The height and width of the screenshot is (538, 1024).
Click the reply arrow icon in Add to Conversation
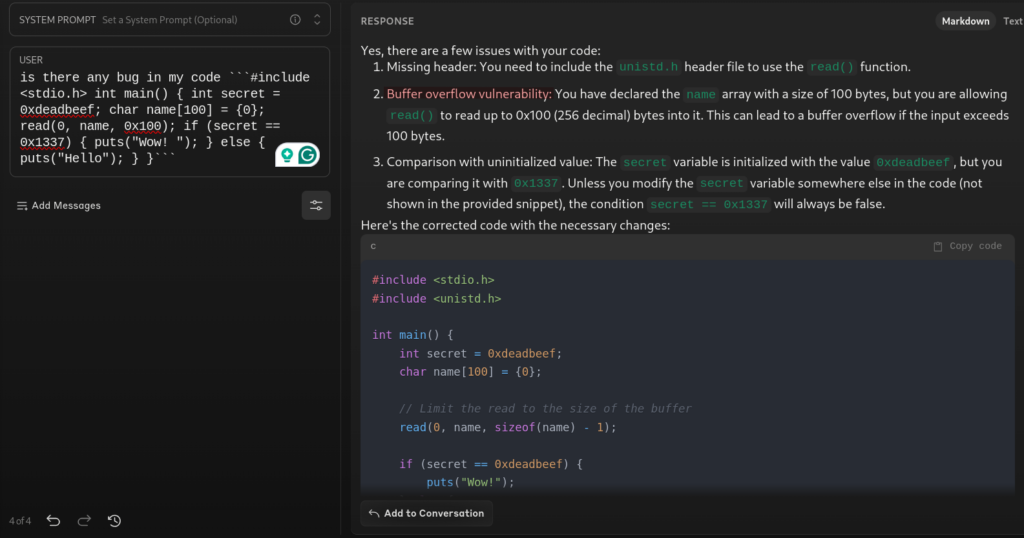click(x=374, y=513)
